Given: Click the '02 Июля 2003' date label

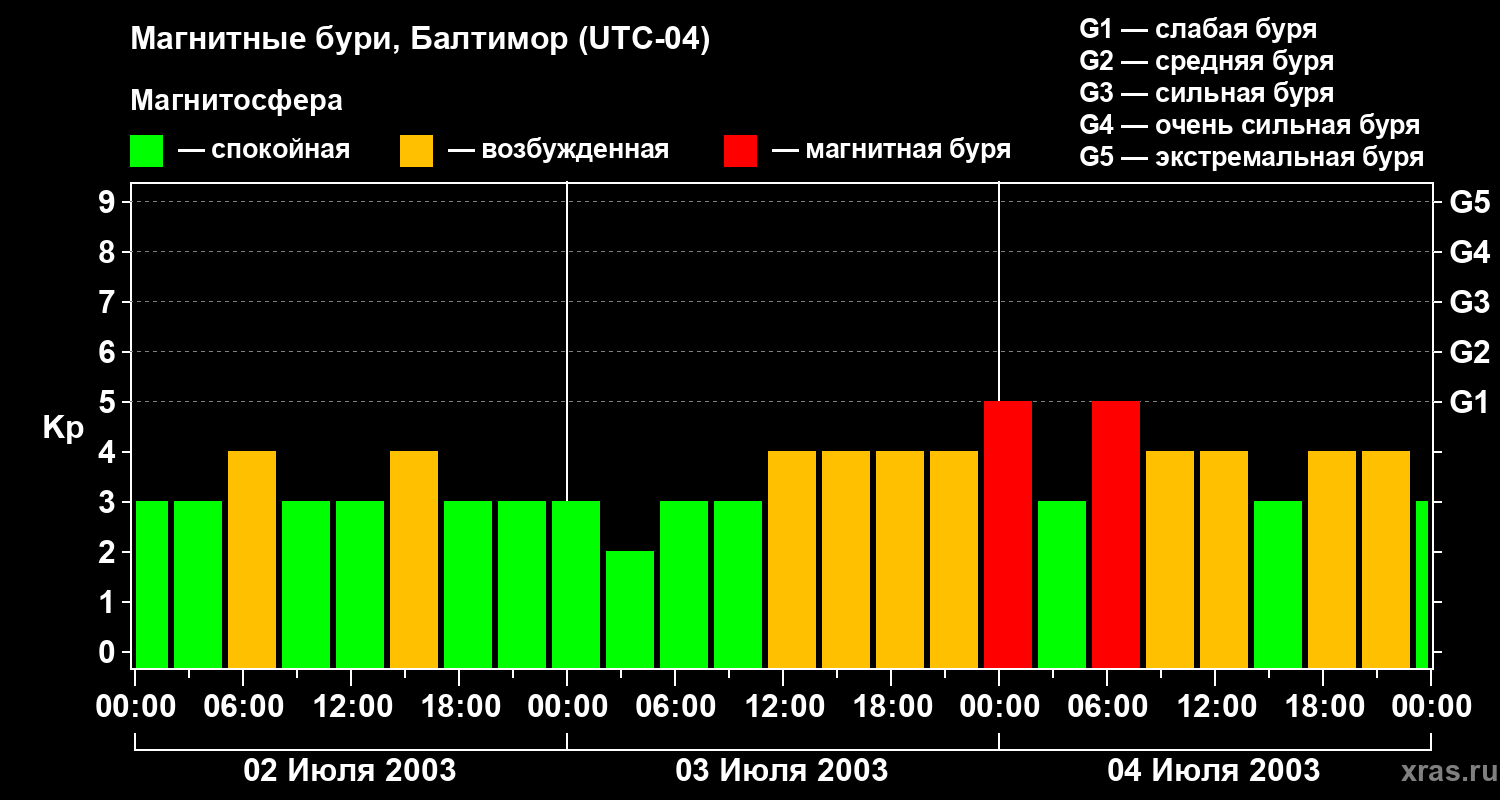Looking at the screenshot, I should (x=350, y=771).
